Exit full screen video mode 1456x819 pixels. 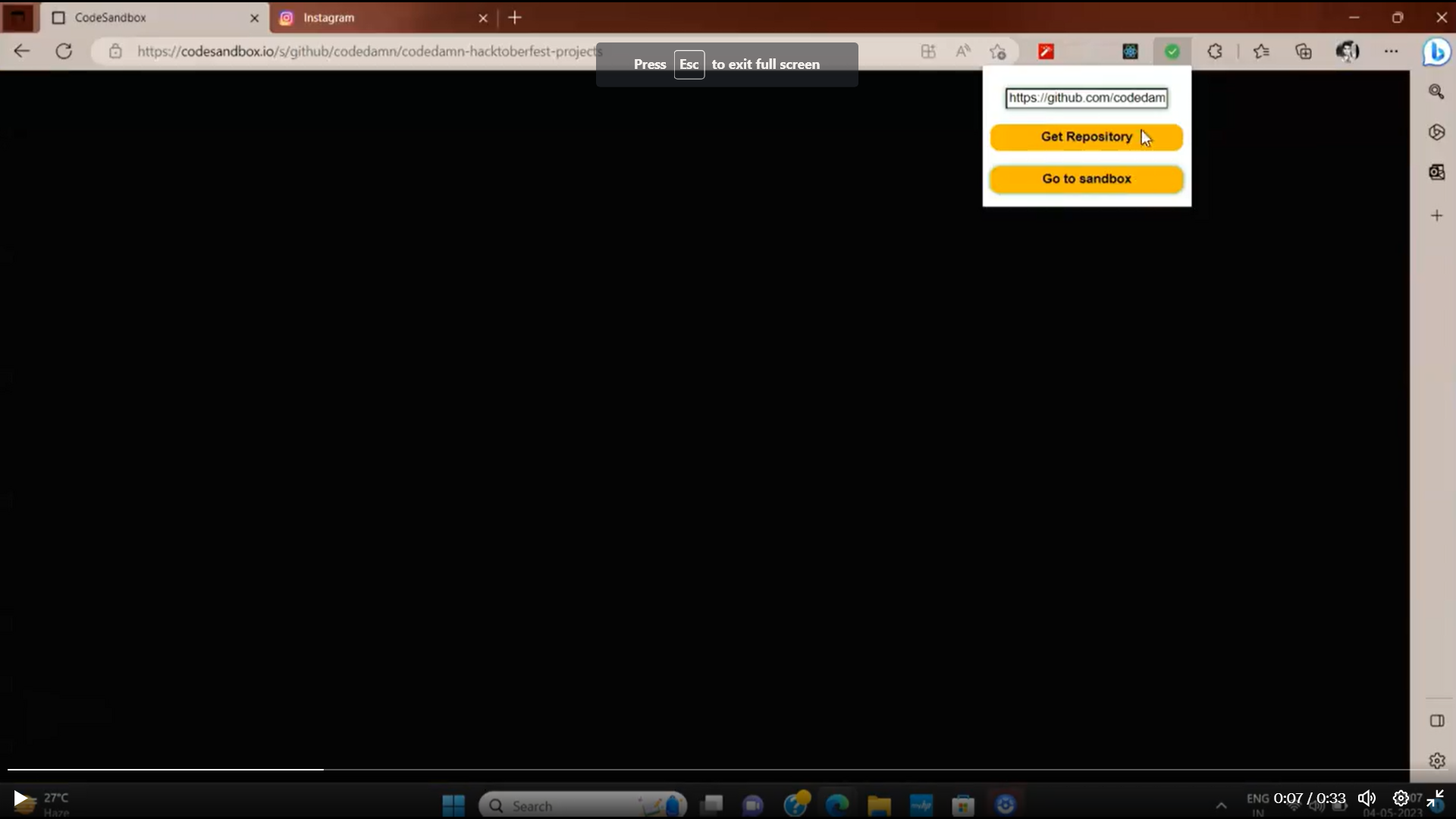pyautogui.click(x=1436, y=799)
